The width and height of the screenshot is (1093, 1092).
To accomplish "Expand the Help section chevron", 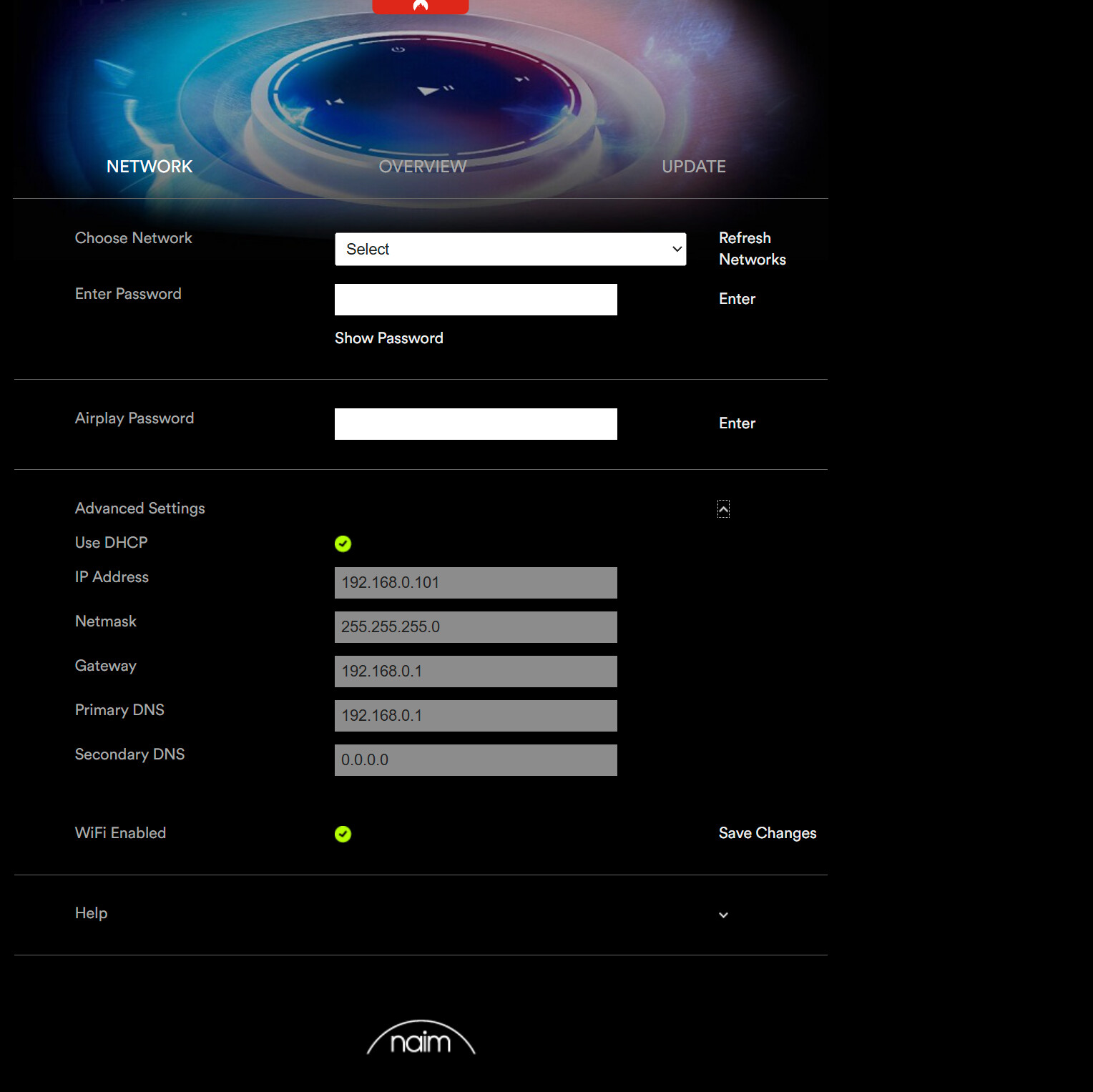I will click(723, 915).
